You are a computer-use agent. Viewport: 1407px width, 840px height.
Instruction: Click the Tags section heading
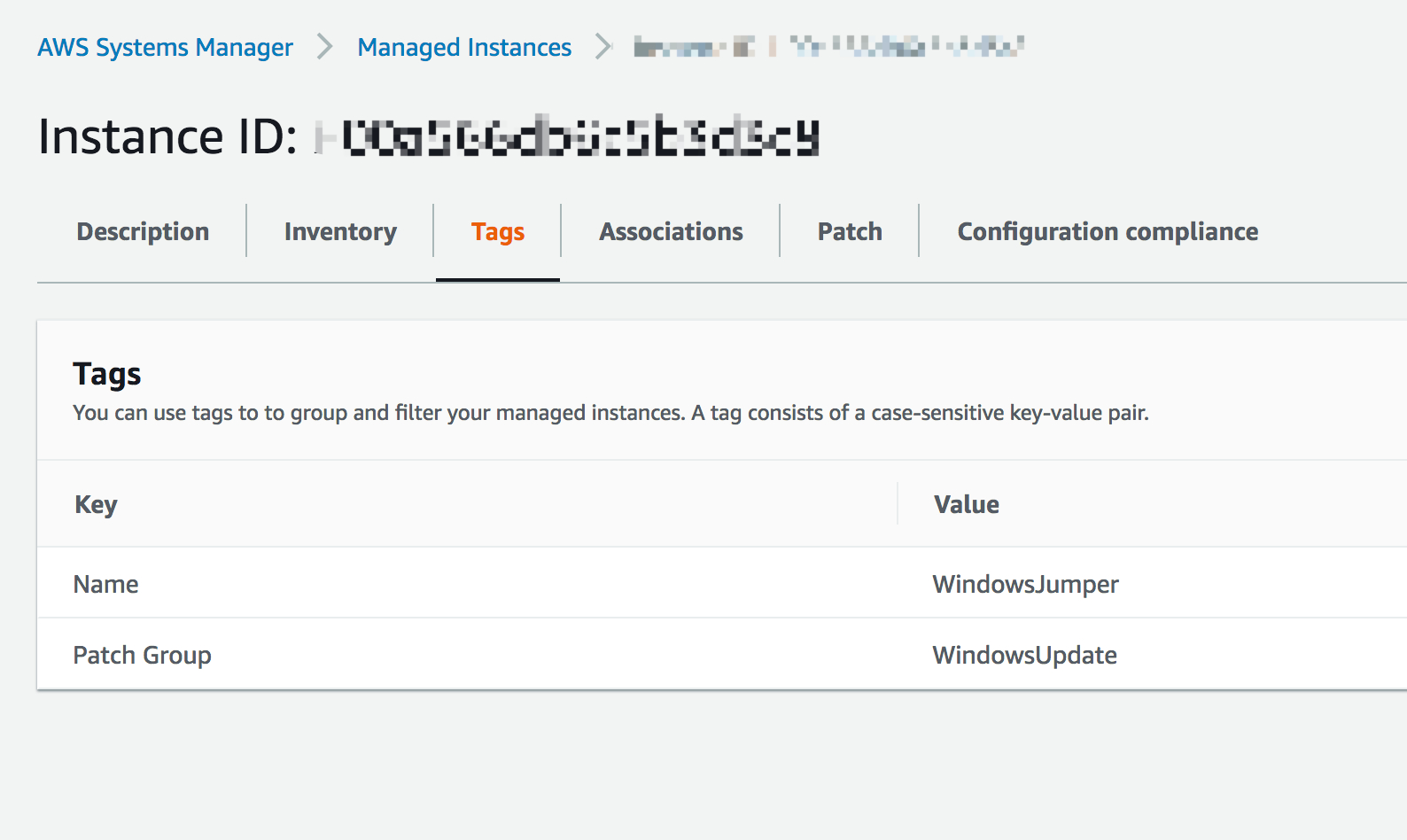point(106,374)
